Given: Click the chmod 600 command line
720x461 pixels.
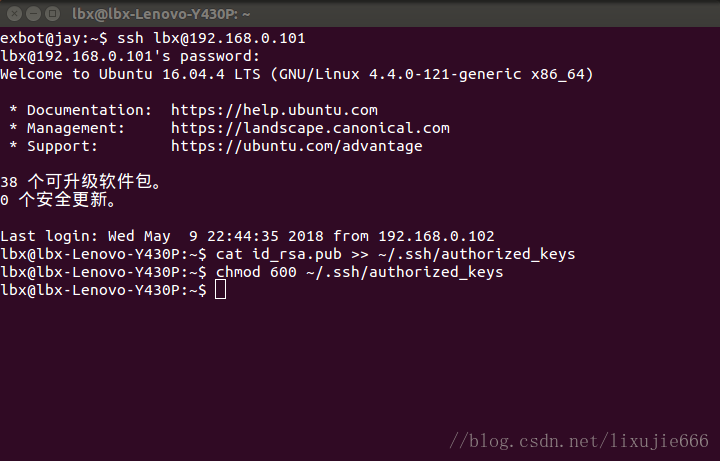Looking at the screenshot, I should pyautogui.click(x=252, y=272).
